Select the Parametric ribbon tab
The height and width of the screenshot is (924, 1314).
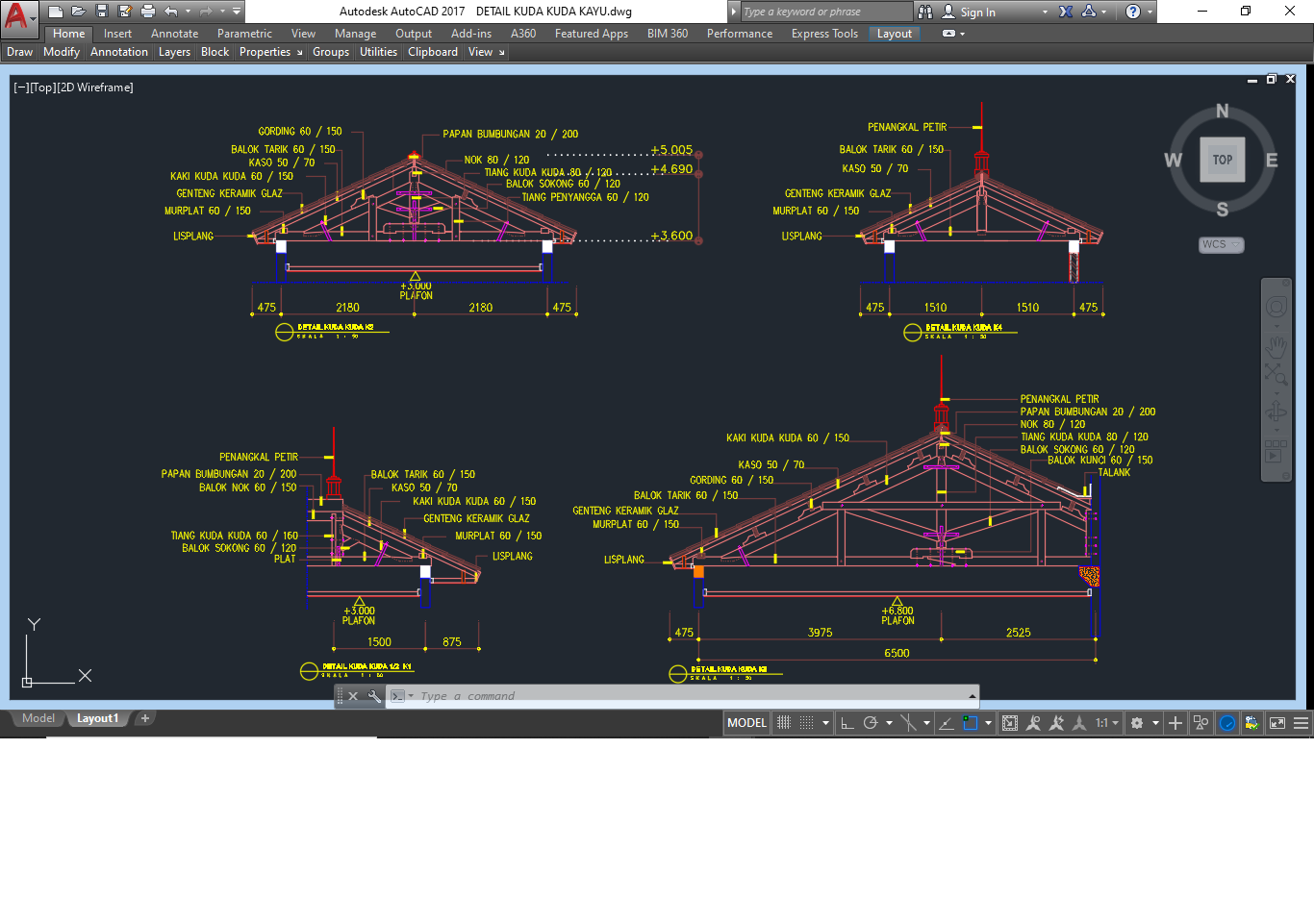click(x=244, y=34)
